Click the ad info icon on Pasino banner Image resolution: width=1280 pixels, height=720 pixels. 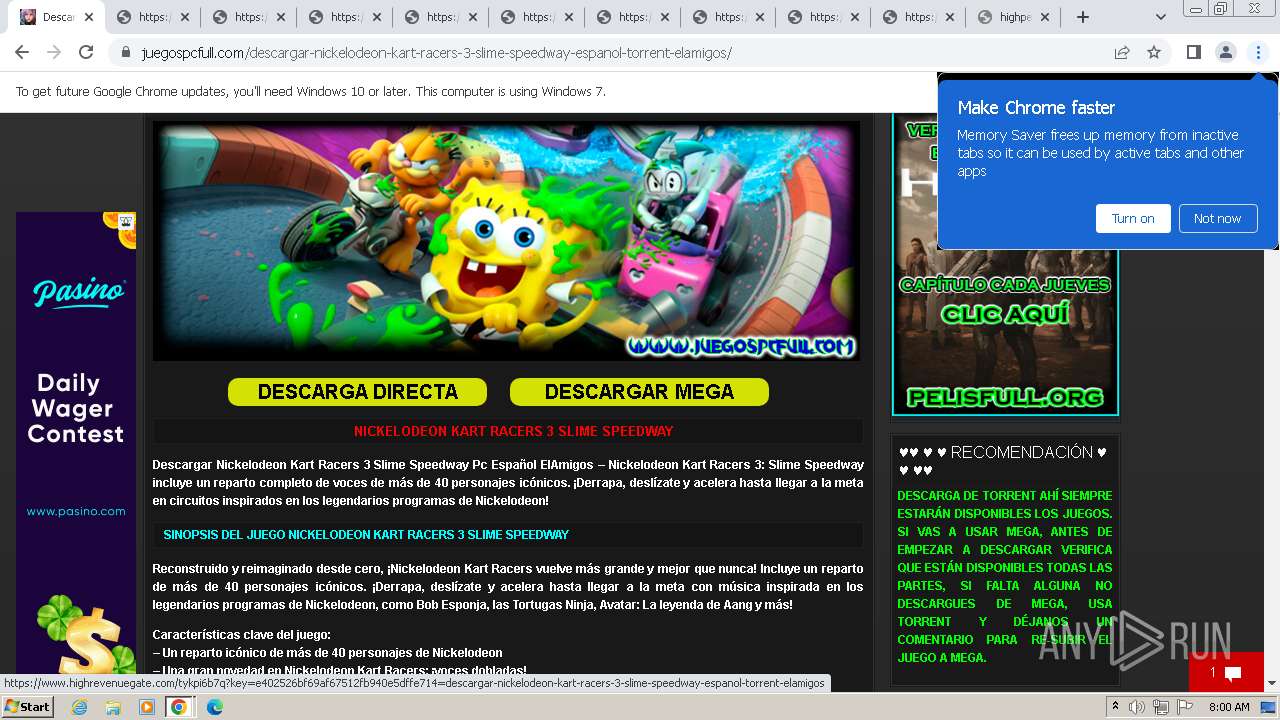click(126, 220)
